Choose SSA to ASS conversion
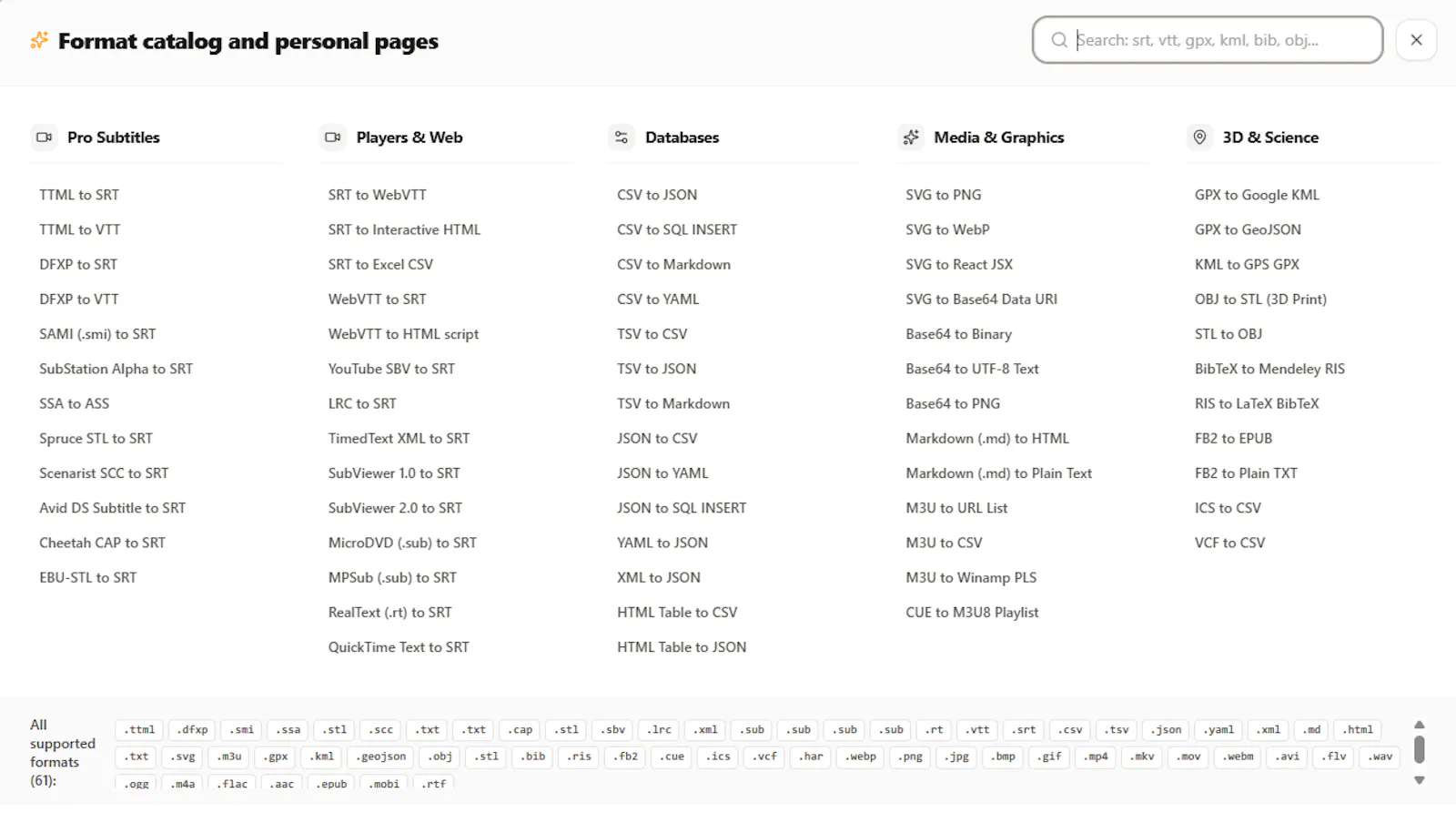1456x833 pixels. pos(74,403)
